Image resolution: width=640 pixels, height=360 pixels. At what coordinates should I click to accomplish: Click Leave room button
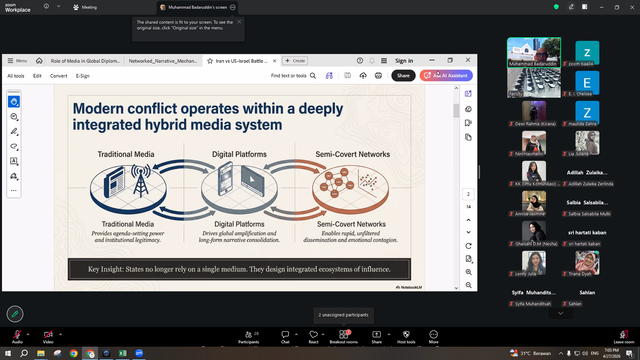[x=624, y=337]
